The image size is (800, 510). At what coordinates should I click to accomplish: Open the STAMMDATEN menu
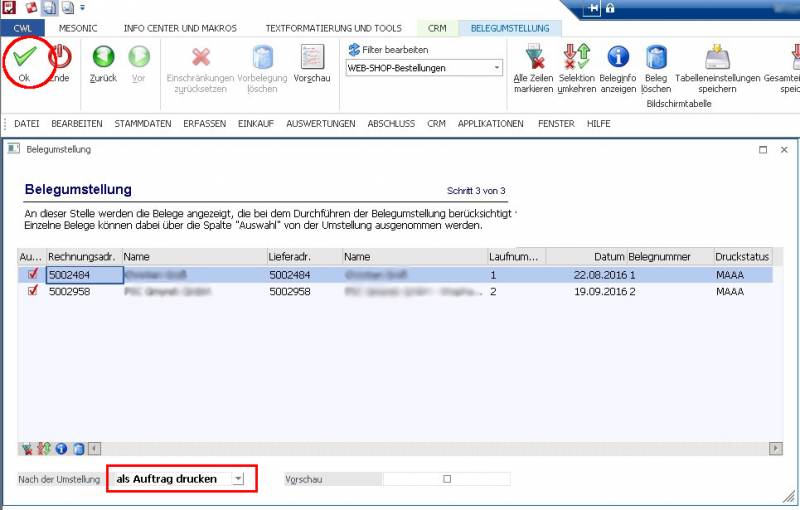point(142,124)
